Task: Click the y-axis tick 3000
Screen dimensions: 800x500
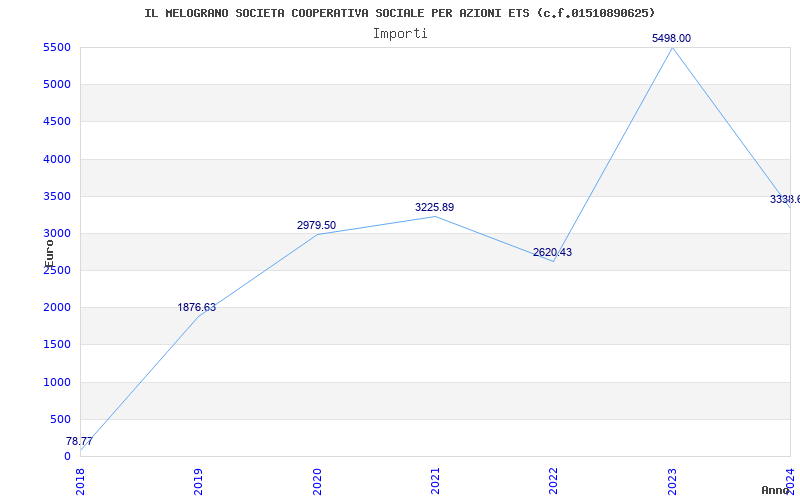Action: click(x=57, y=233)
